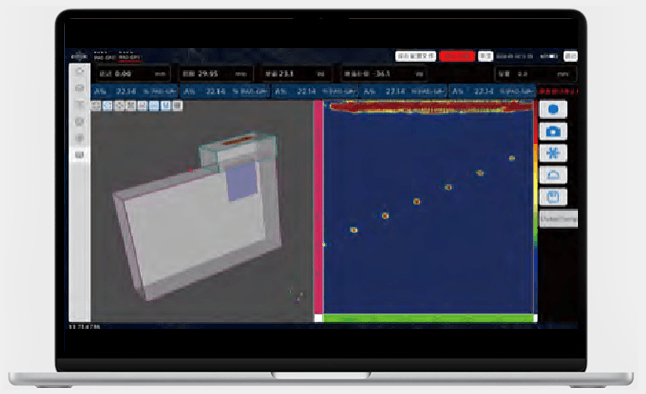This screenshot has width=646, height=394.
Task: Select the highlighted bottom icon in left sidebar
Action: pyautogui.click(x=80, y=155)
